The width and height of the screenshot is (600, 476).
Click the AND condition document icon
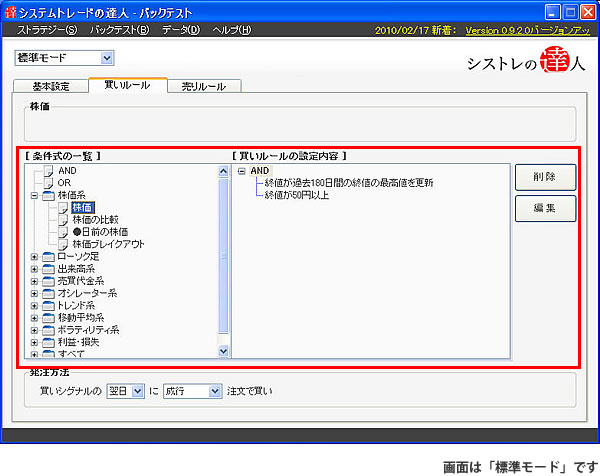49,171
